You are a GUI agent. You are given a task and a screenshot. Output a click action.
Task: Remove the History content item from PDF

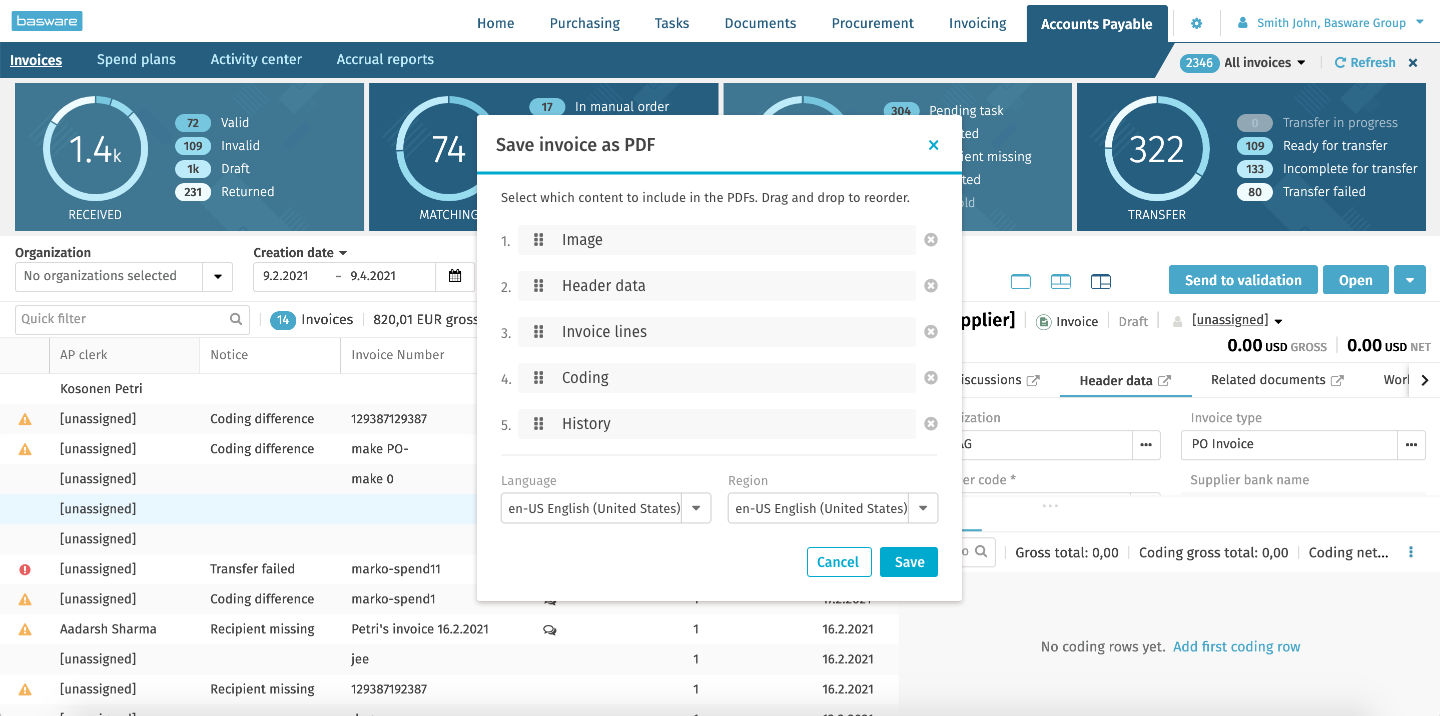click(x=930, y=423)
